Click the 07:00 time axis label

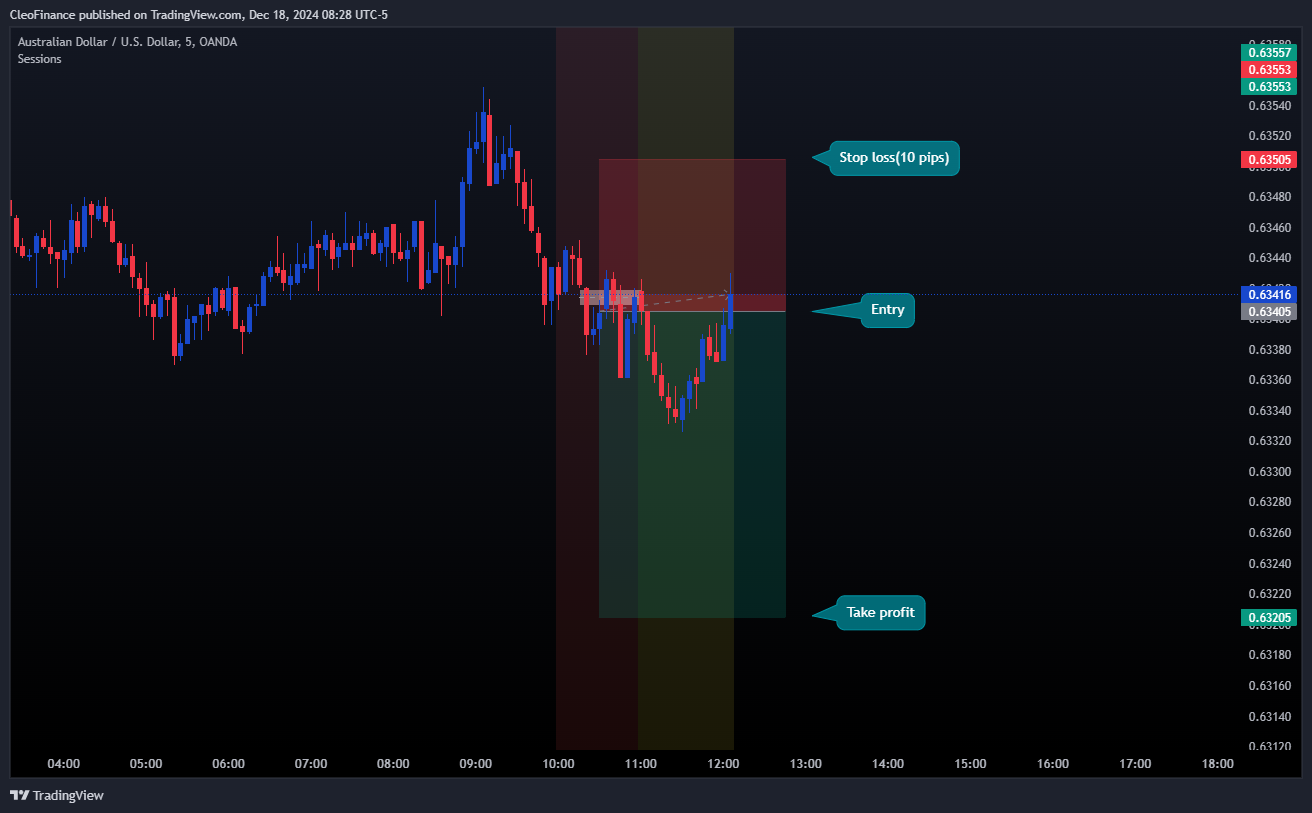pyautogui.click(x=311, y=764)
